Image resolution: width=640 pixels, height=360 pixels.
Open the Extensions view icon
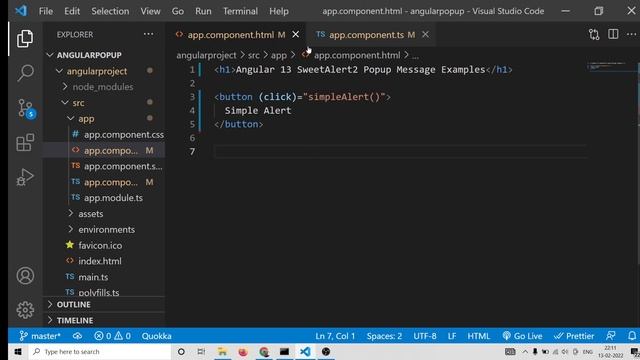(x=25, y=142)
